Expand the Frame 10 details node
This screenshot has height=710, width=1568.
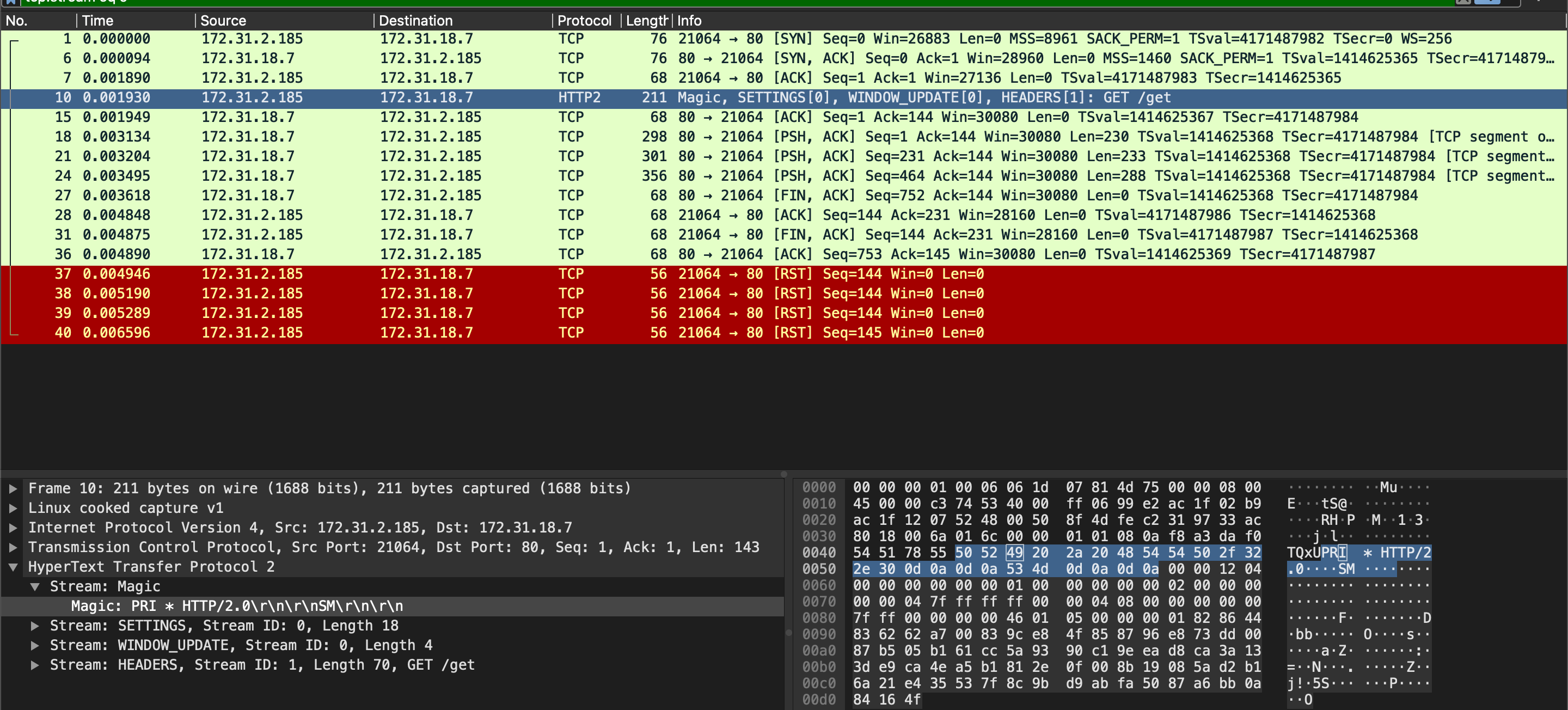pyautogui.click(x=12, y=488)
